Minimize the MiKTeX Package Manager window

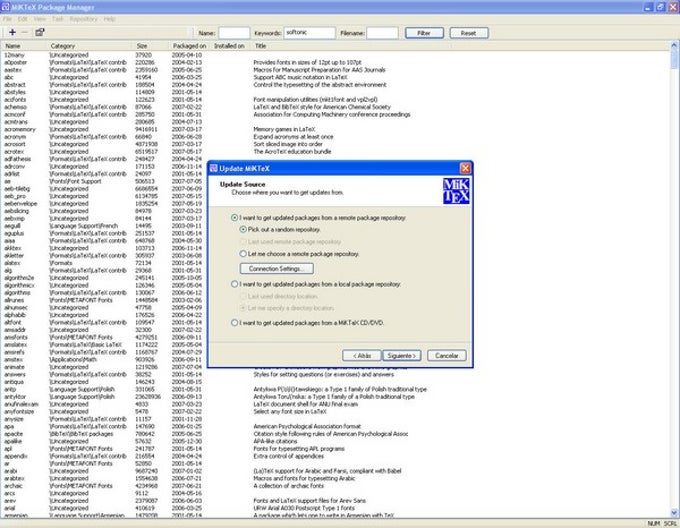click(648, 7)
